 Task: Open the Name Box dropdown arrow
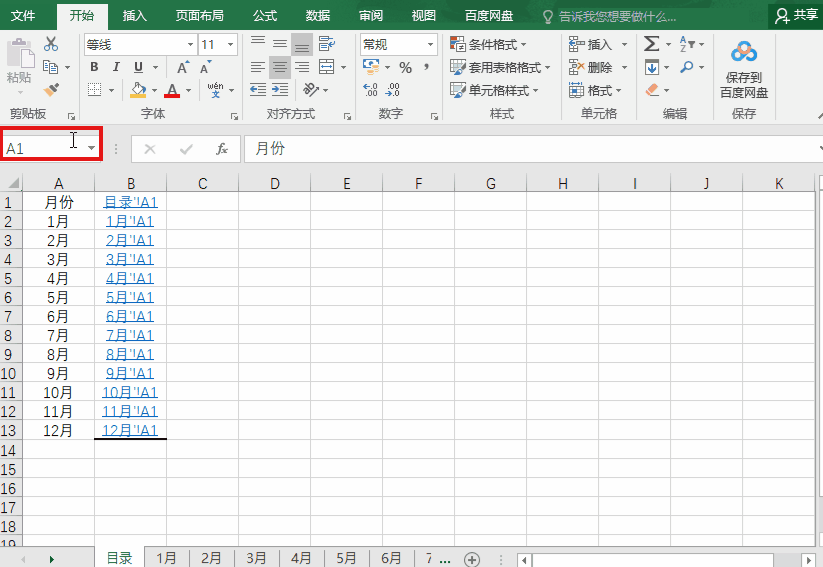click(92, 148)
